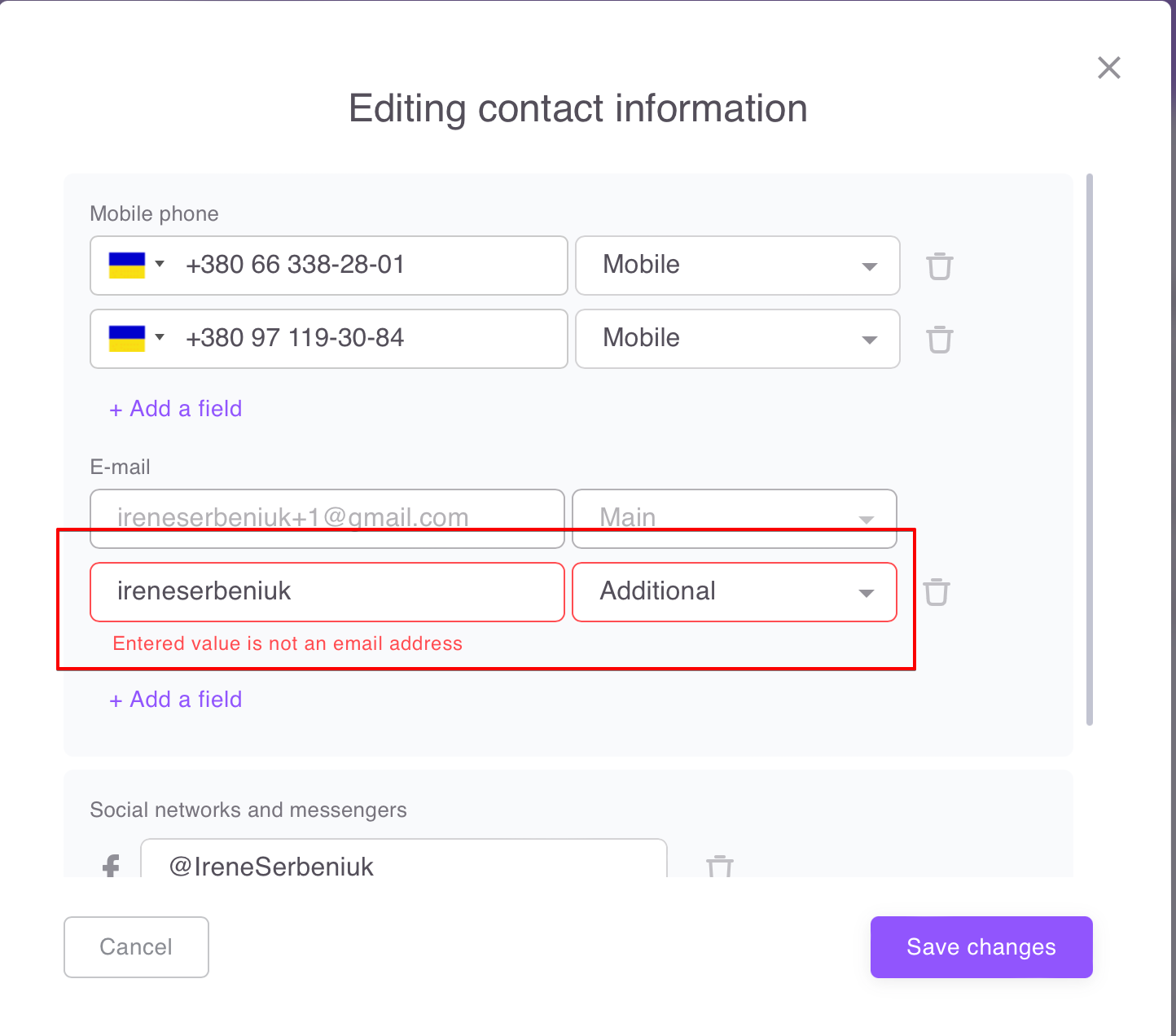Screen dimensions: 1176x1036
Task: Click the +380 66 338-28-01 phone input
Action: pyautogui.click(x=366, y=266)
